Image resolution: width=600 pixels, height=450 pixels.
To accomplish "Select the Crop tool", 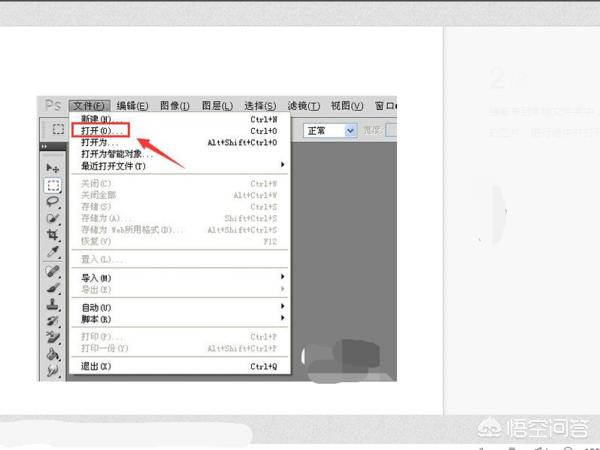I will [53, 234].
